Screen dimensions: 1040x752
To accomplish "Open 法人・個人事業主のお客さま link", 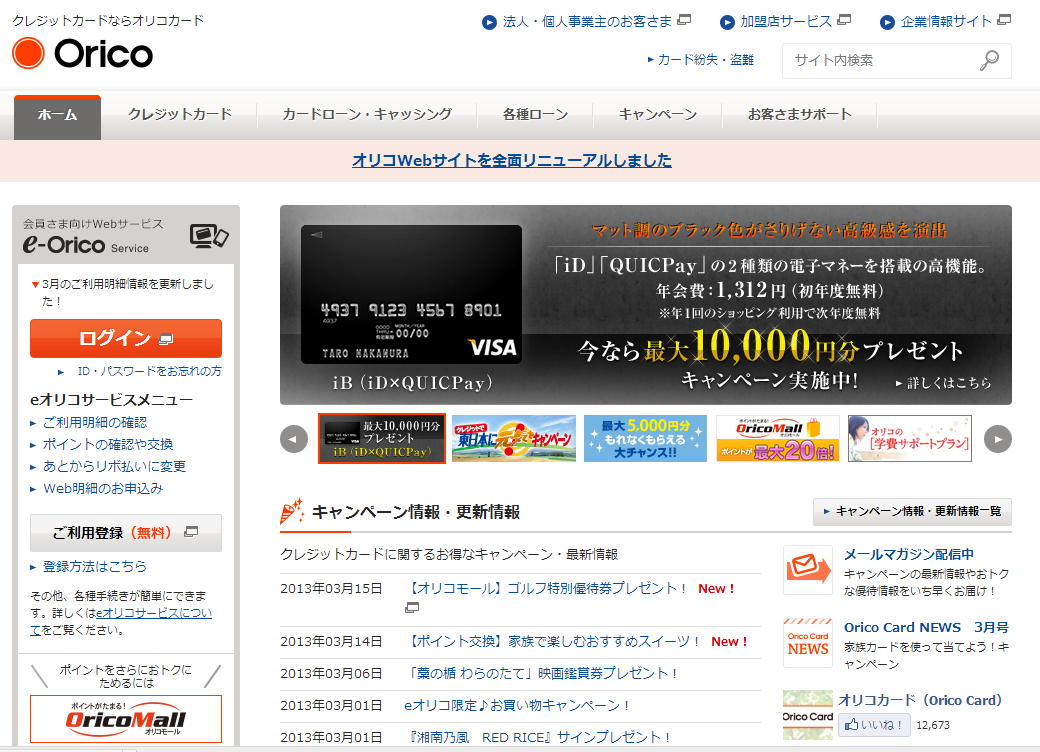I will (588, 22).
